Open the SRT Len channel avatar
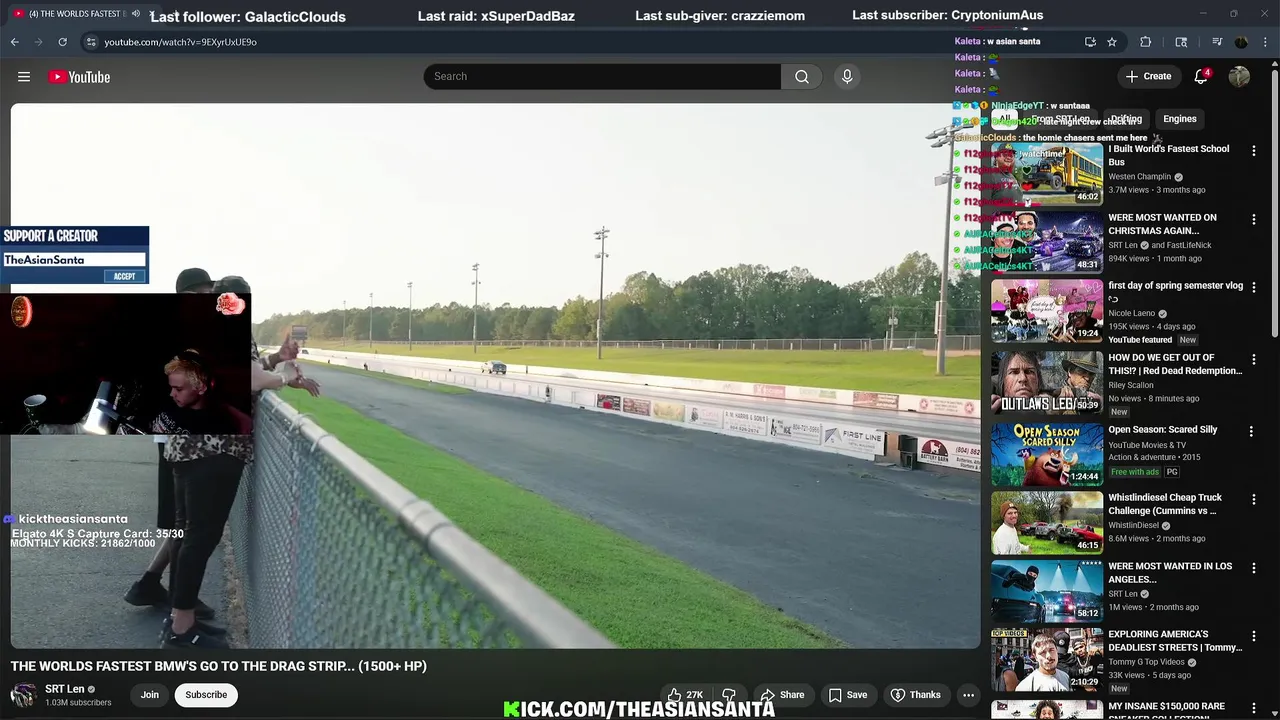1280x720 pixels. (23, 695)
